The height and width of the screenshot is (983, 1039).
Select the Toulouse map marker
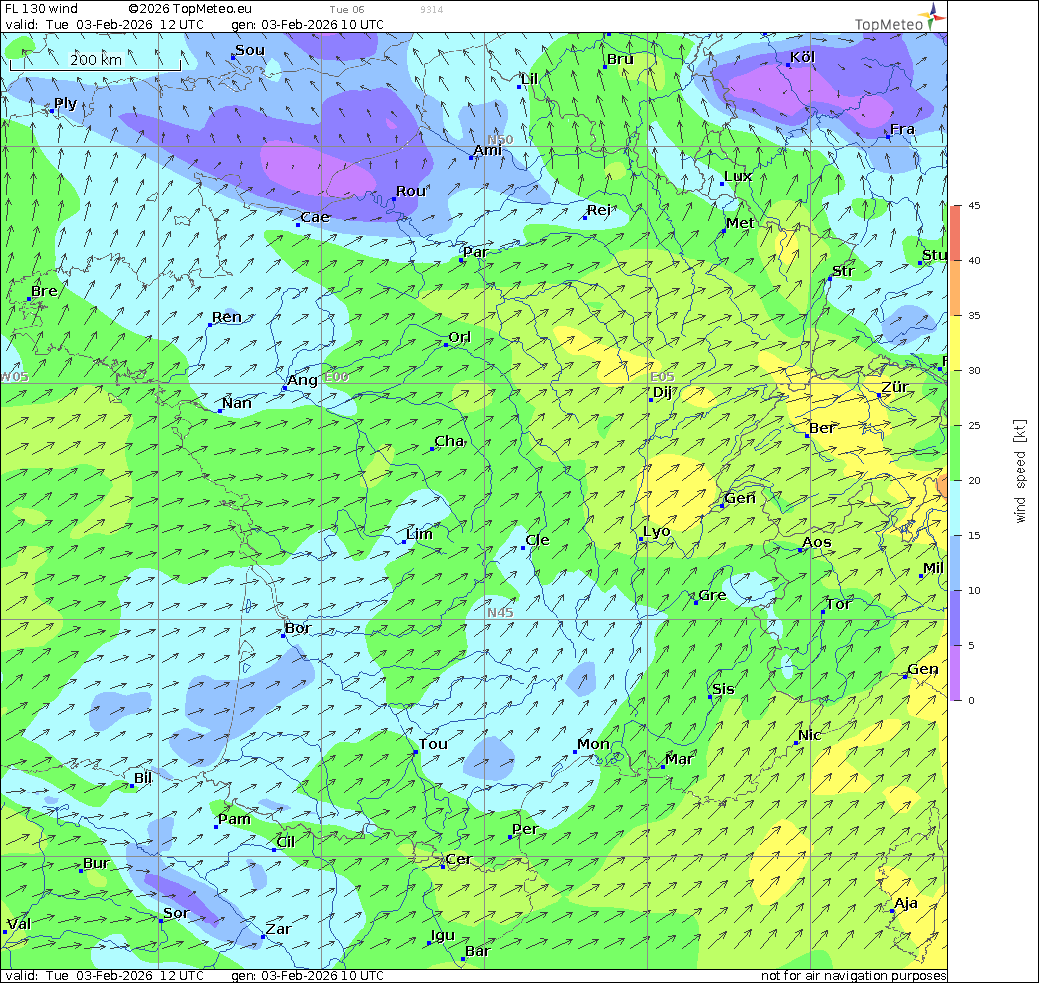(x=416, y=752)
